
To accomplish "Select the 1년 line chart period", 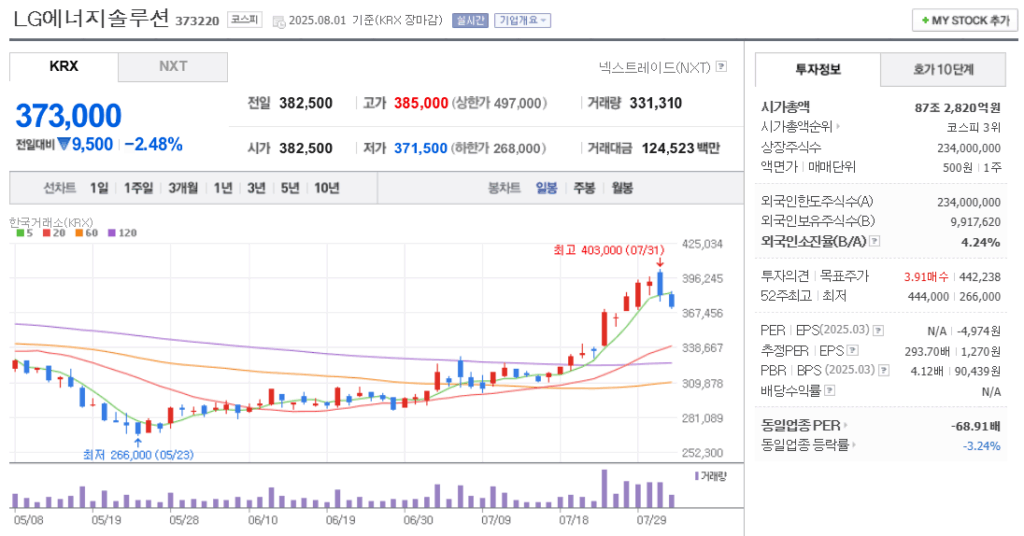I will click(223, 188).
